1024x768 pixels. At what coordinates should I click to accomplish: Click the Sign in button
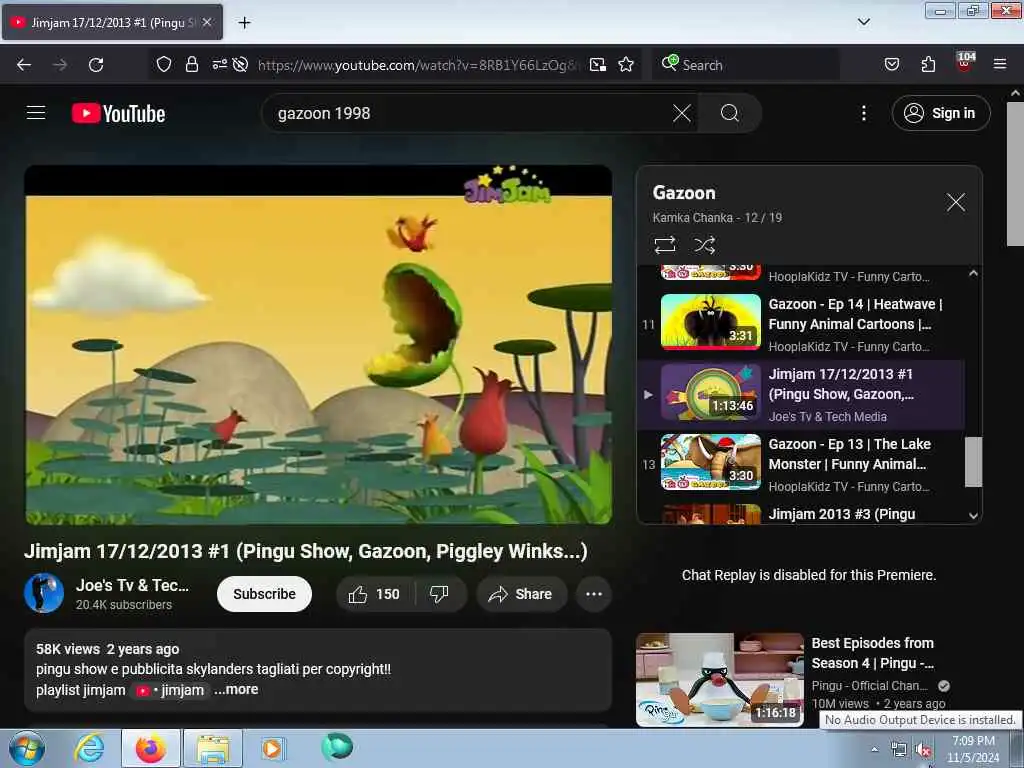[x=940, y=113]
